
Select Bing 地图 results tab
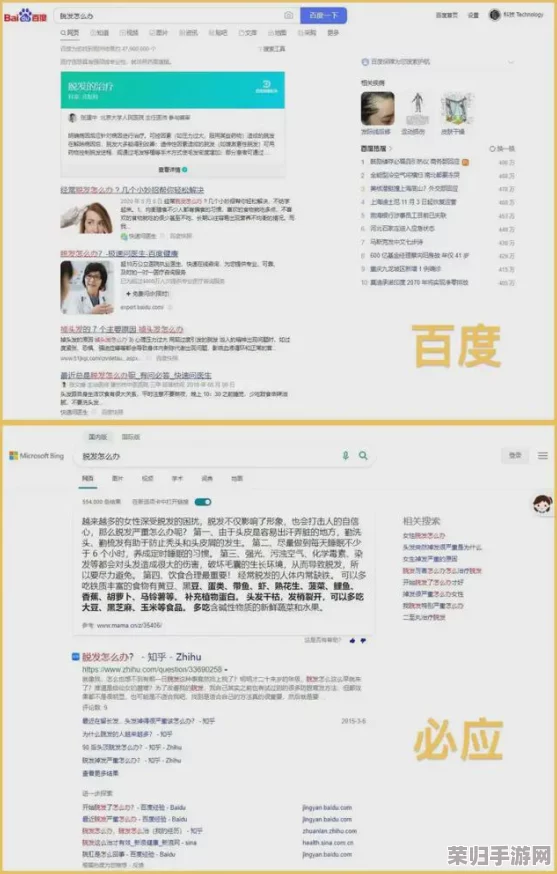(x=237, y=478)
